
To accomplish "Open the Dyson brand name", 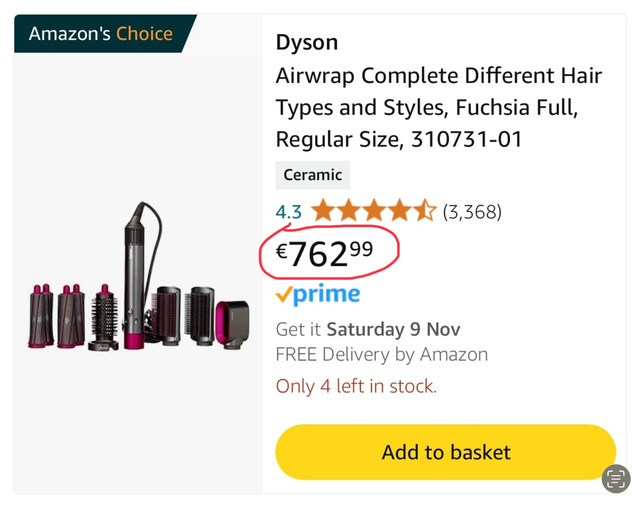I will [x=307, y=42].
